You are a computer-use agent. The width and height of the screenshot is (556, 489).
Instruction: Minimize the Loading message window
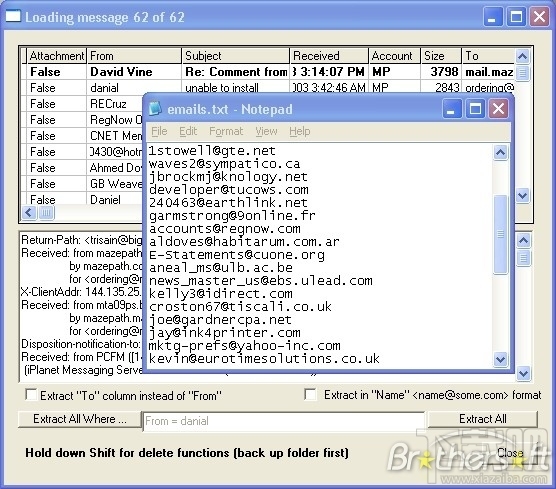coord(493,17)
